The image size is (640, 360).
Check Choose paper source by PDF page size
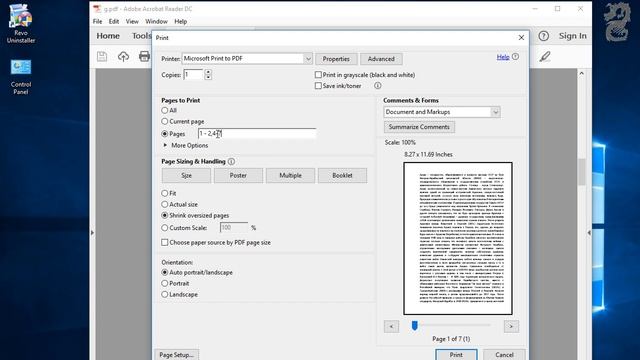tap(164, 242)
